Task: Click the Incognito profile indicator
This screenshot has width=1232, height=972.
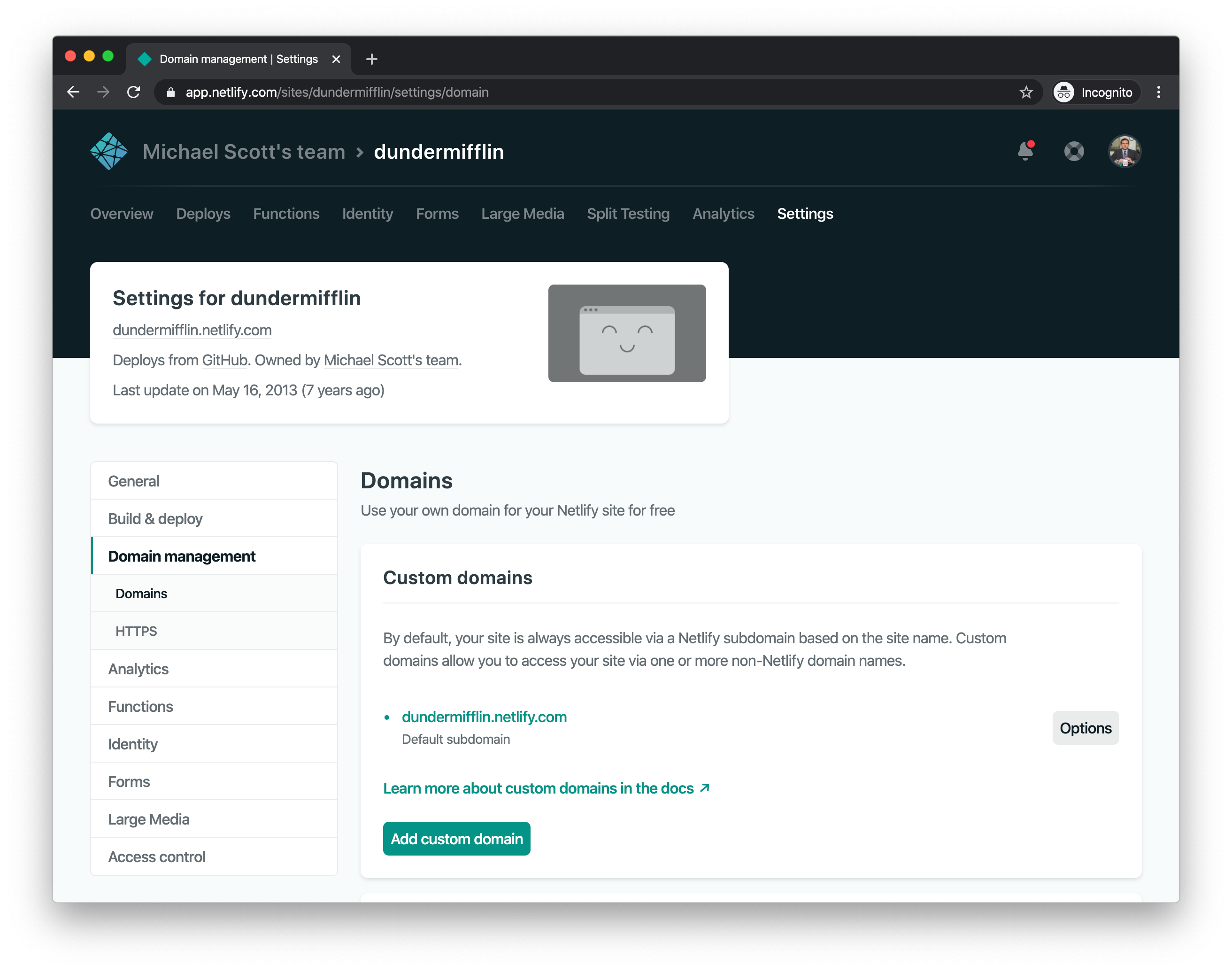Action: [1095, 92]
